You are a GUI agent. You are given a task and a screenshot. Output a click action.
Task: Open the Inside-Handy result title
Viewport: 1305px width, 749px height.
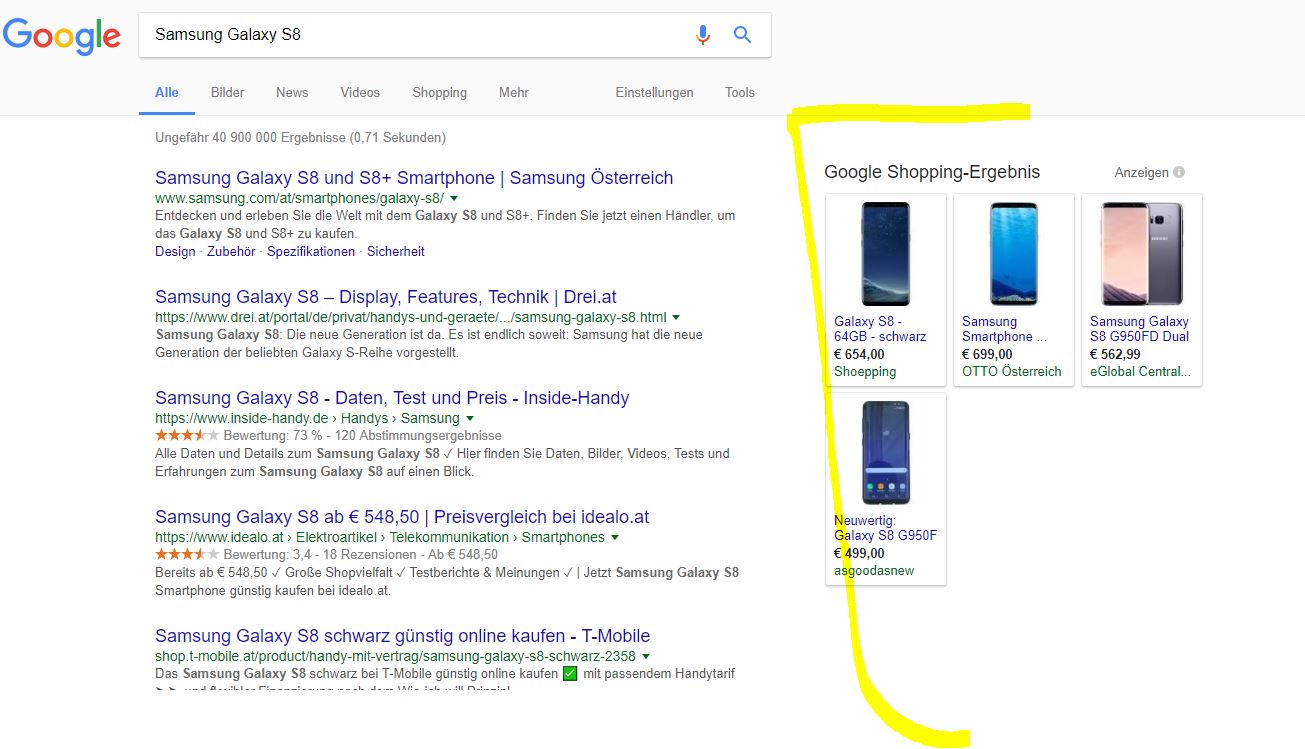392,398
